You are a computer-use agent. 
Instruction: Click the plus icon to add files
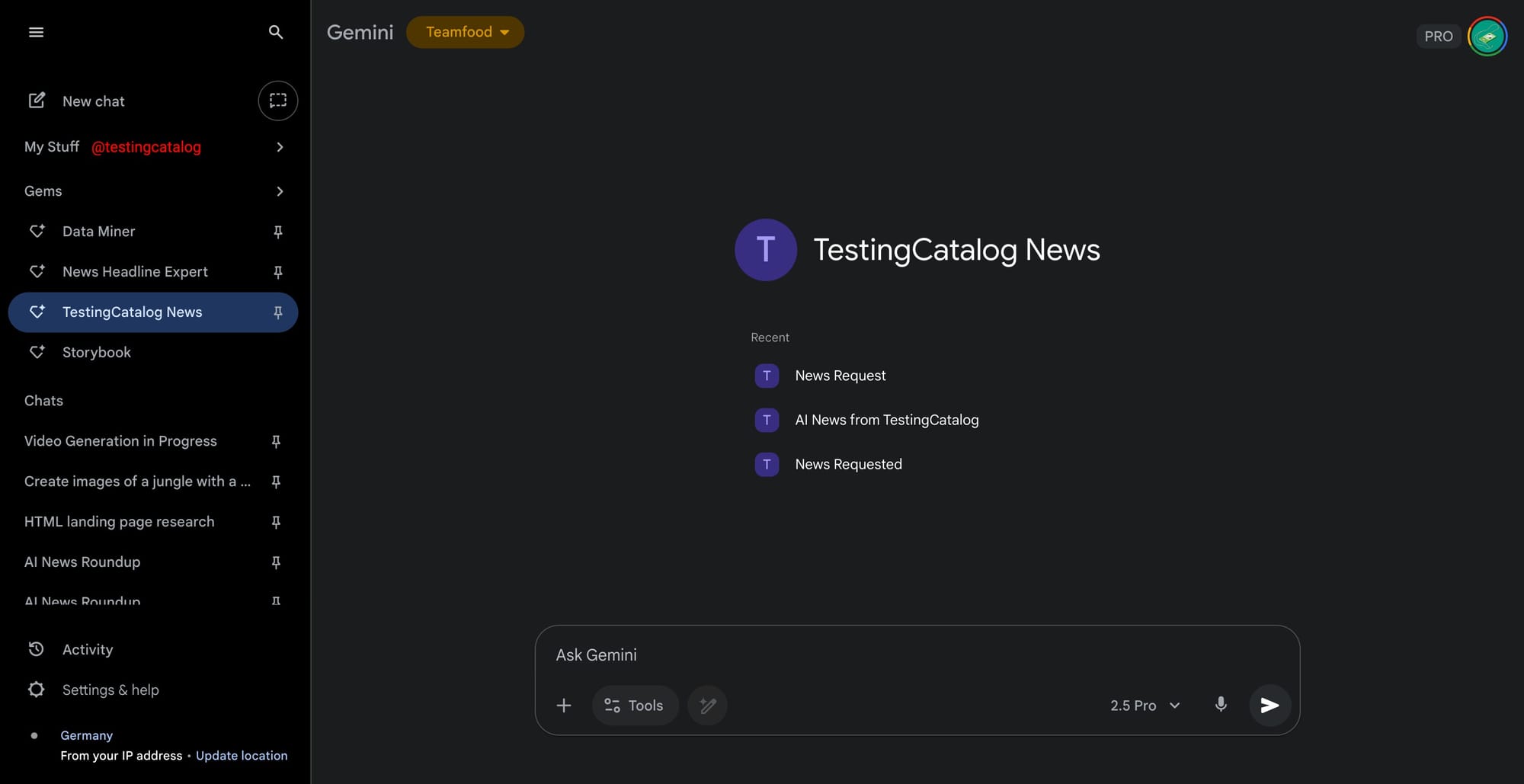tap(564, 706)
